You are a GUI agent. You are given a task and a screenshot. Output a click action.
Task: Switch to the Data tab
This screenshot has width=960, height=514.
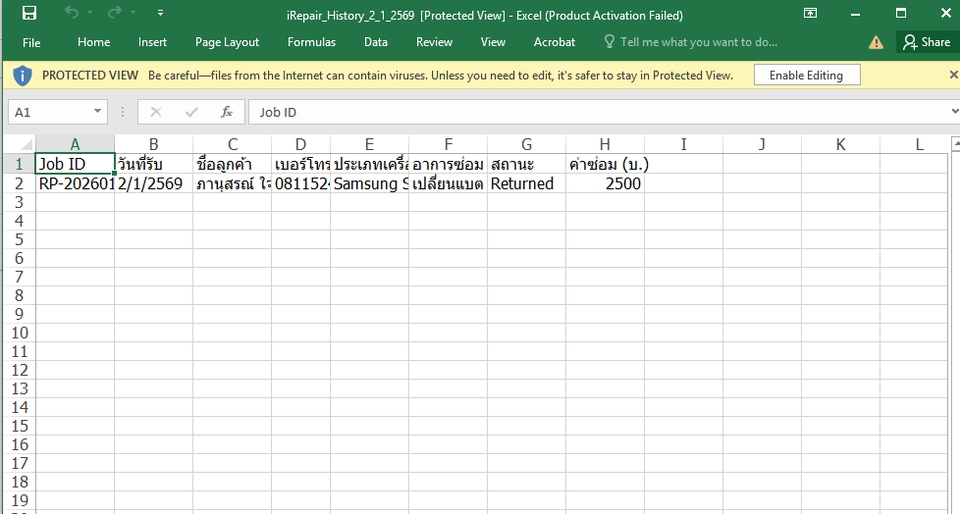[375, 42]
